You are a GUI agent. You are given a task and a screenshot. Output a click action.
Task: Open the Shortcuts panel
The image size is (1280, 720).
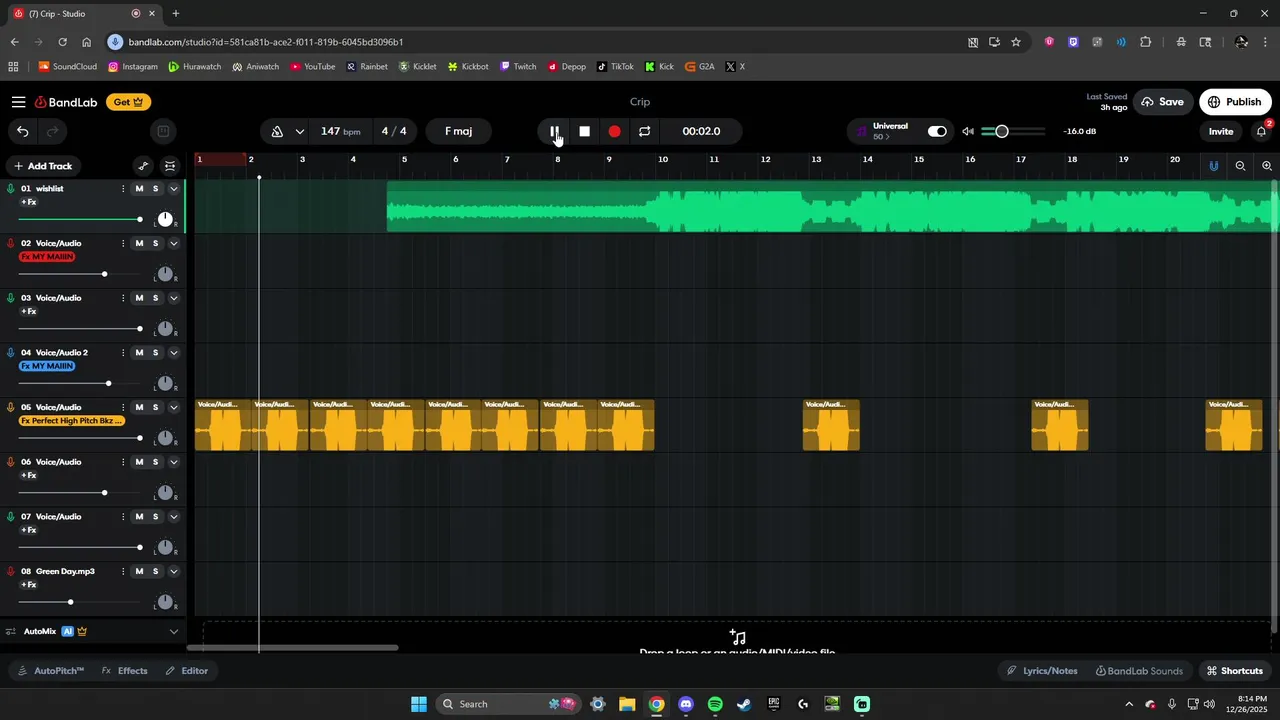pyautogui.click(x=1234, y=671)
